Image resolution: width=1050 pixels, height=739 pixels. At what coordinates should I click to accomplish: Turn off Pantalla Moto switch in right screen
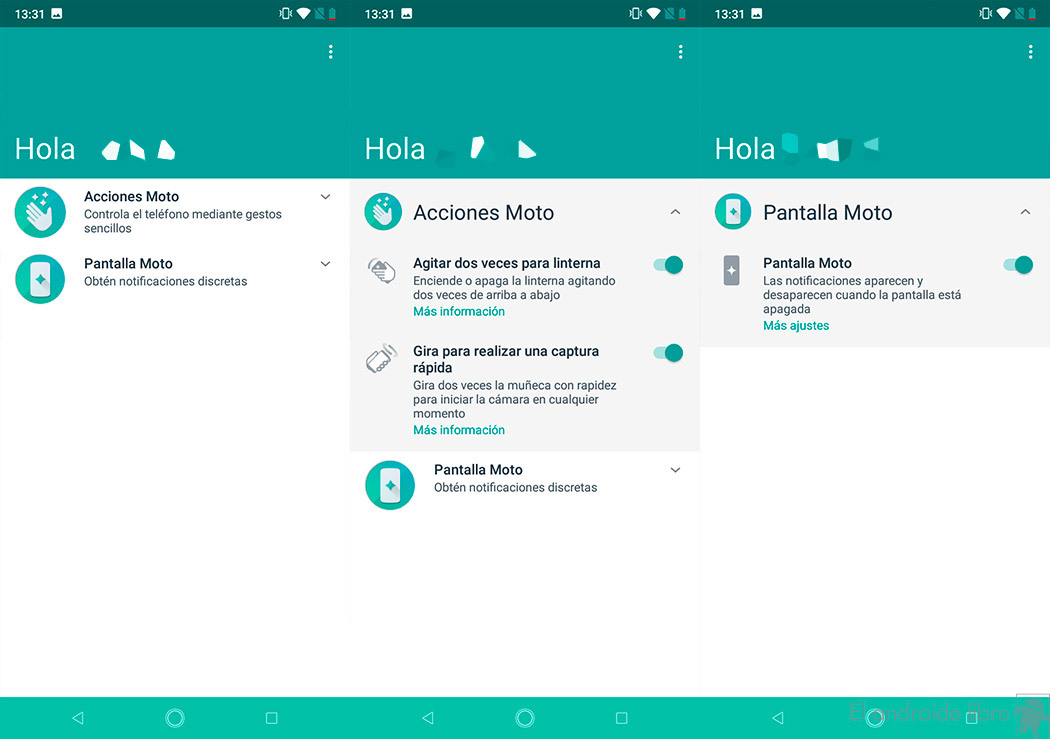coord(1019,265)
